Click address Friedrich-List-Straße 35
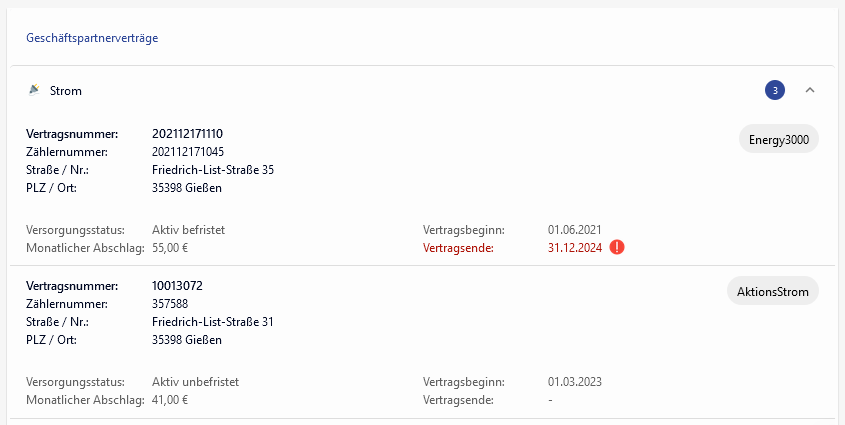 coord(213,170)
